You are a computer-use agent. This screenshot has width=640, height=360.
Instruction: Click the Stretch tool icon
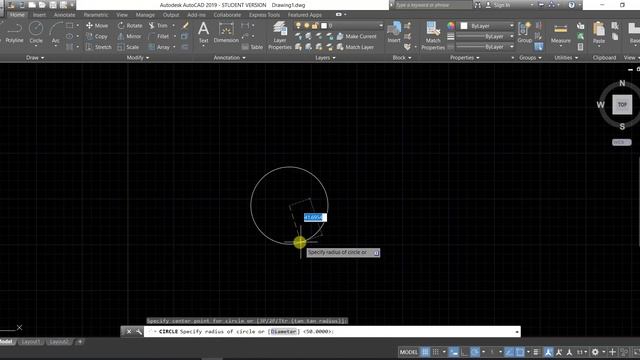89,47
